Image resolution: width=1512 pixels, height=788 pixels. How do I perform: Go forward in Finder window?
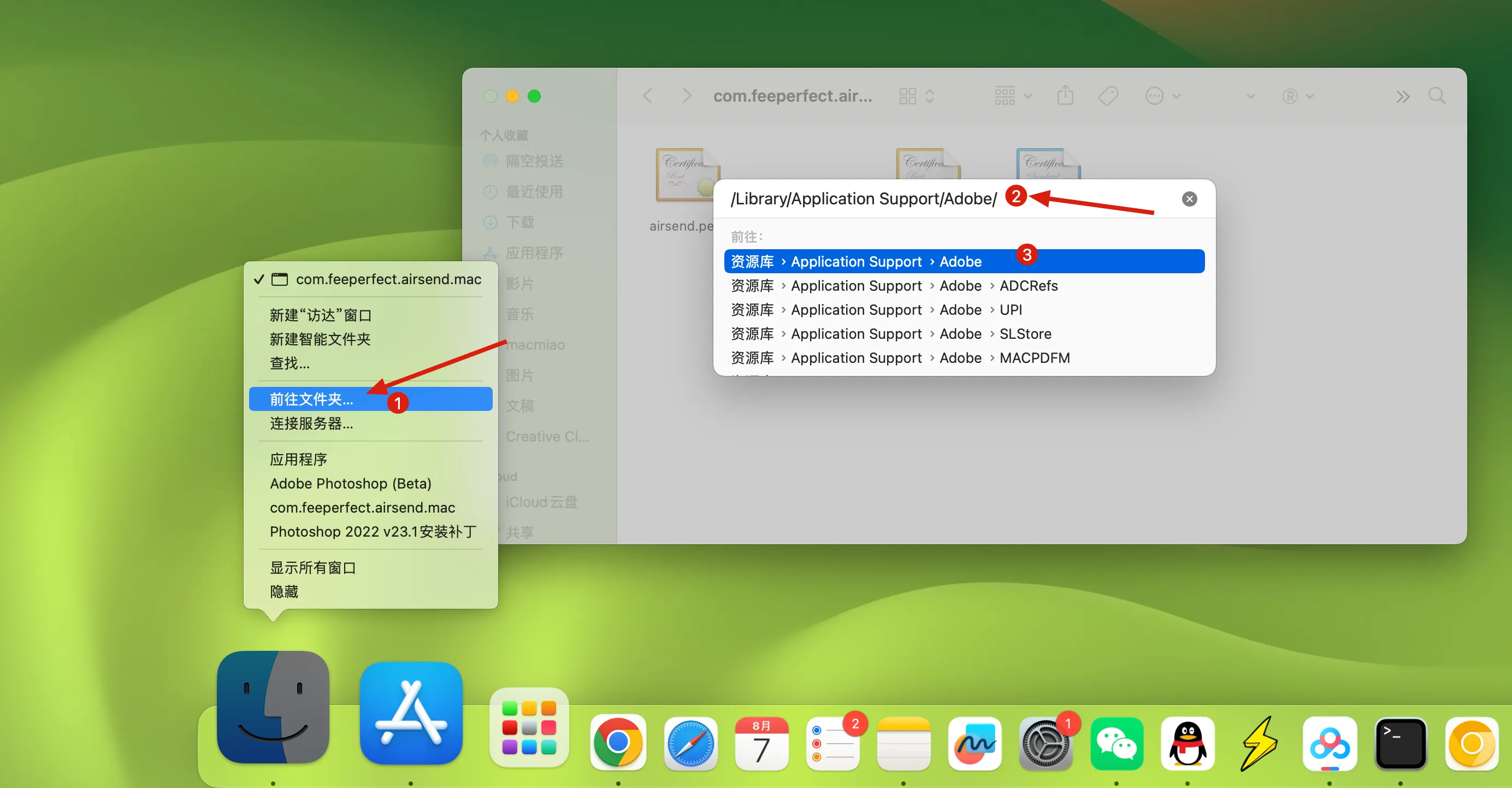tap(686, 96)
